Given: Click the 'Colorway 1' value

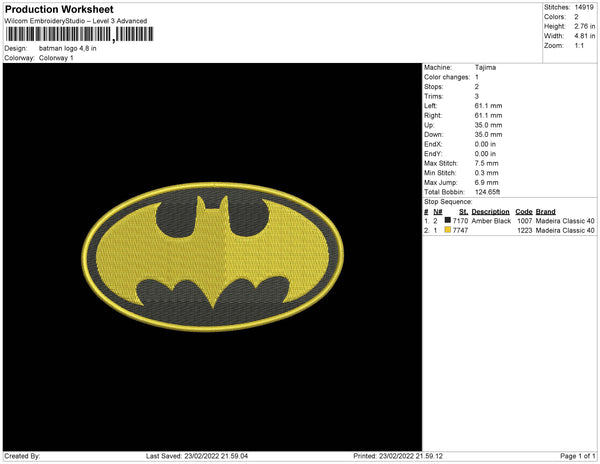Looking at the screenshot, I should coord(56,58).
